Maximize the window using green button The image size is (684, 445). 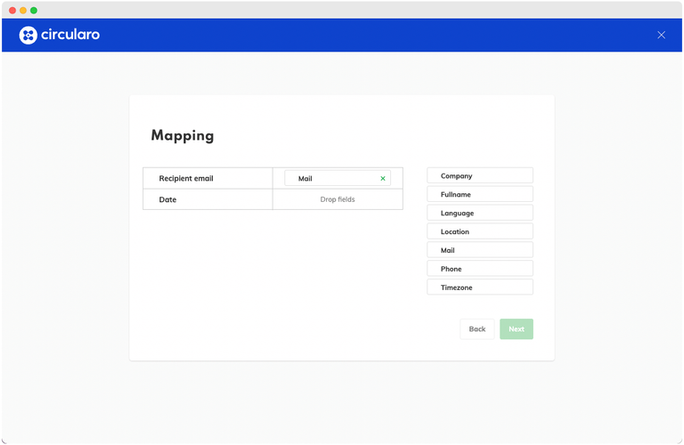[34, 10]
